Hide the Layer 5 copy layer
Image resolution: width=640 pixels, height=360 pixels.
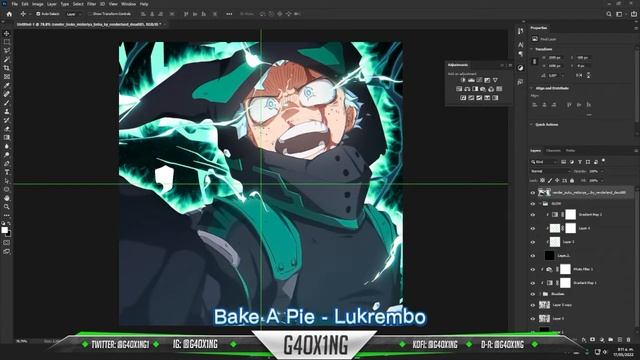coord(533,305)
